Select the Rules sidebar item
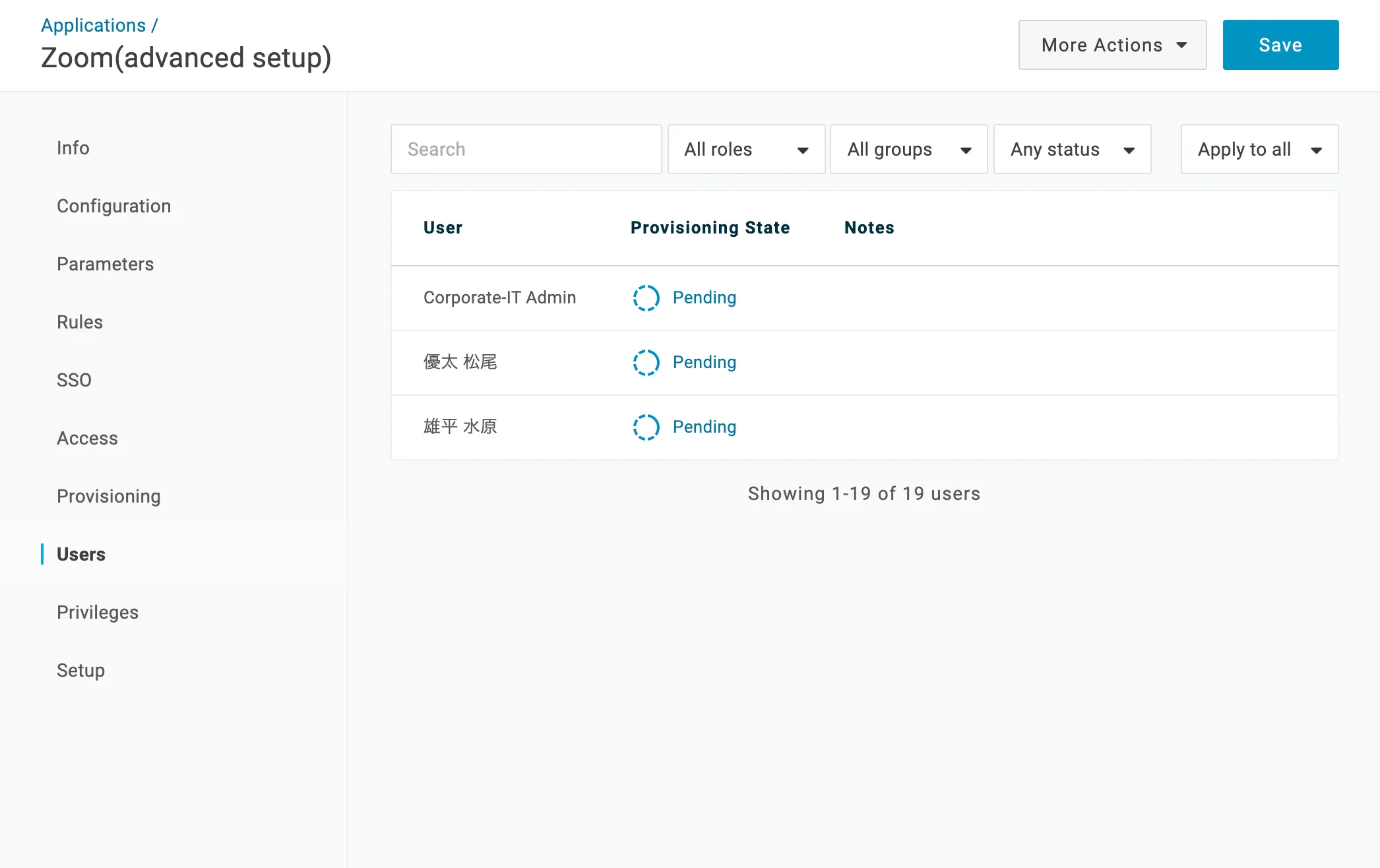 click(x=79, y=322)
